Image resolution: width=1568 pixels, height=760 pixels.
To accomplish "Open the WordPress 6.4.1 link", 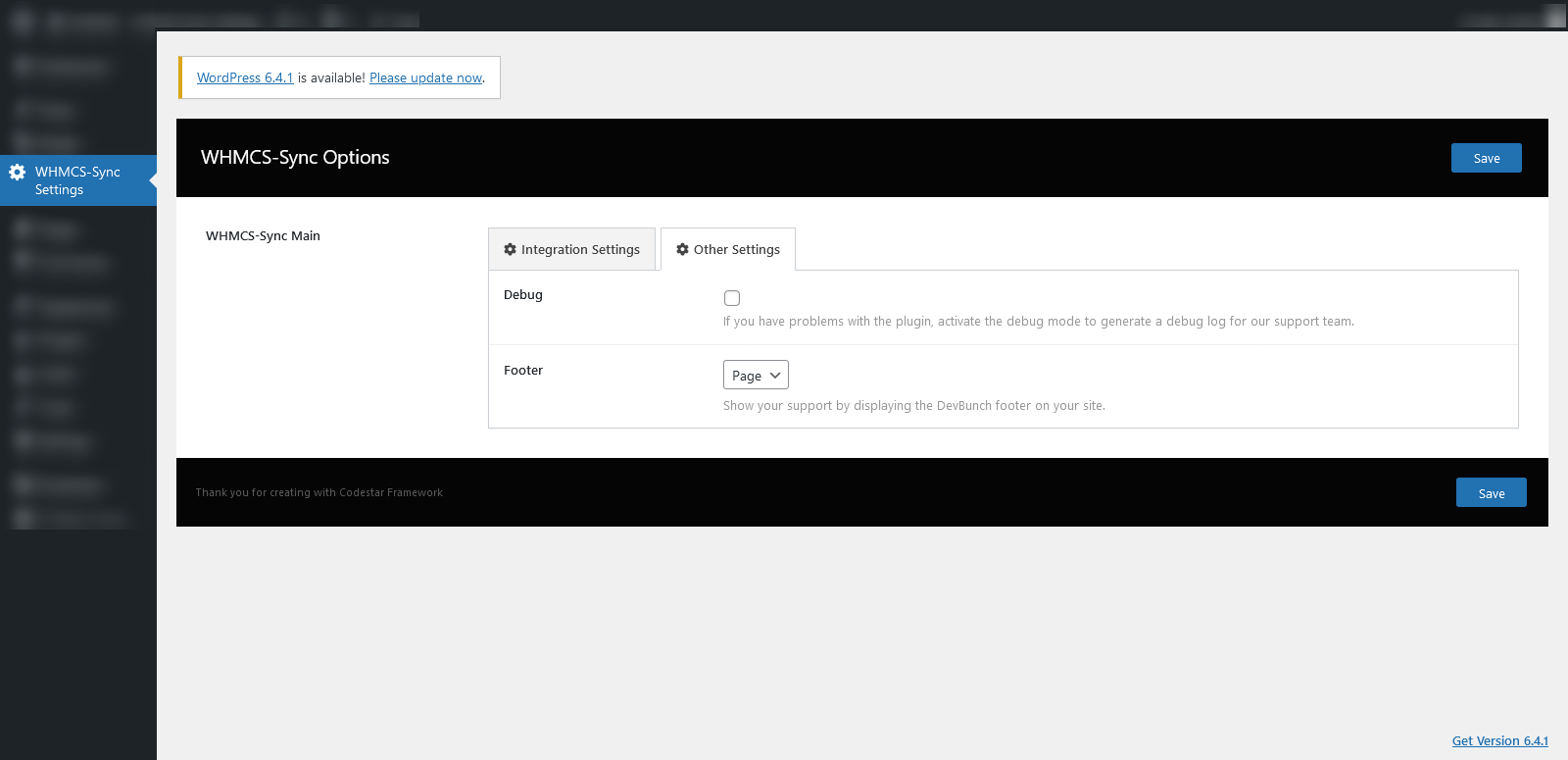I will point(245,78).
